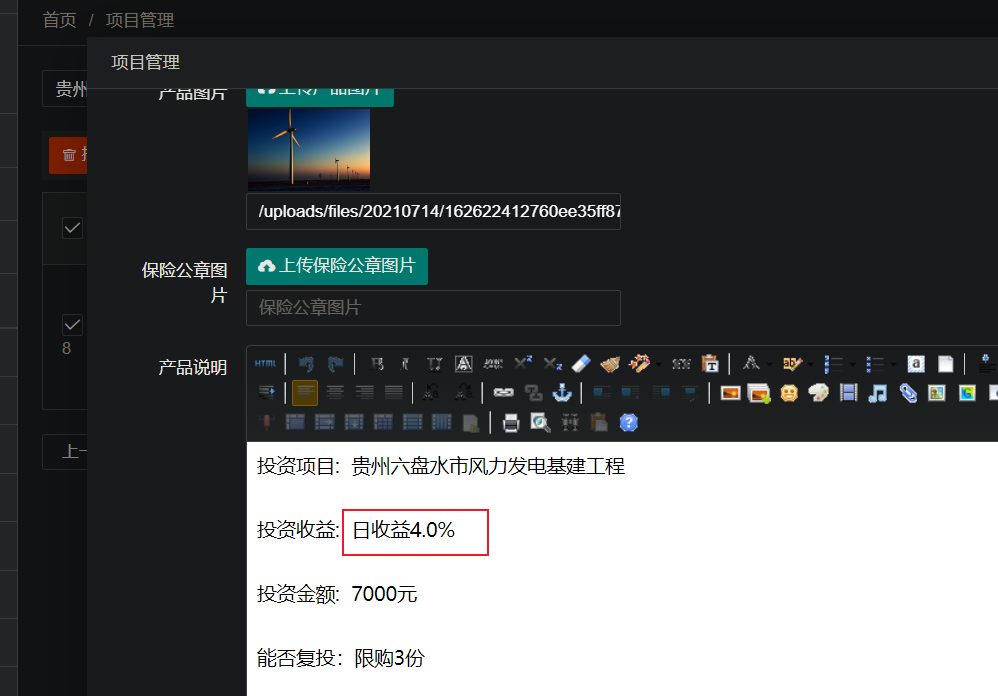Print document with printer icon
This screenshot has width=998, height=696.
(511, 422)
